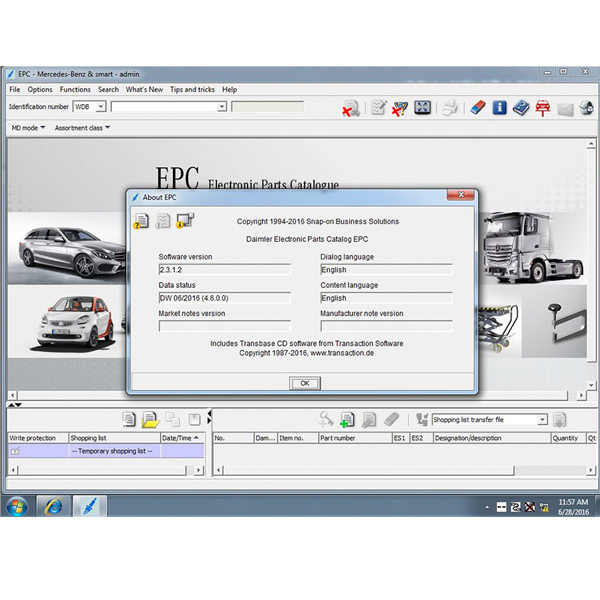This screenshot has height=600, width=600.
Task: Click the Quantity column header
Action: [568, 438]
